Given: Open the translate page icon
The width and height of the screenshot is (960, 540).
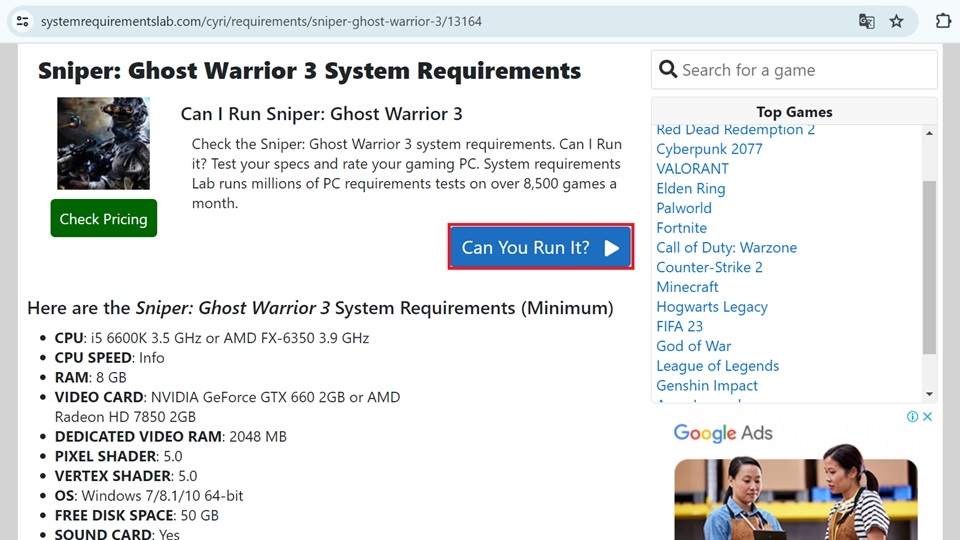Looking at the screenshot, I should tap(866, 21).
